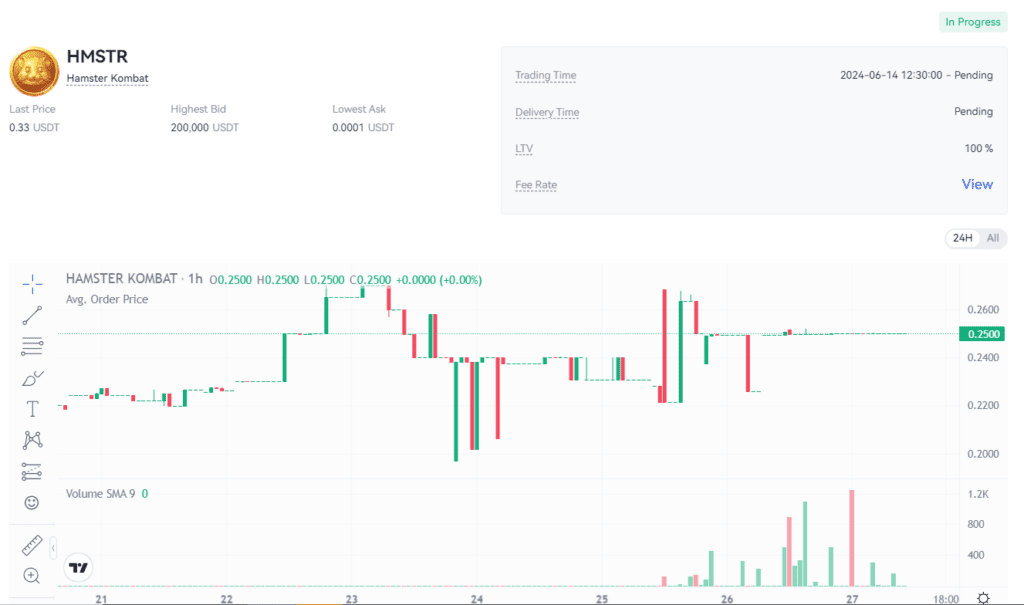Select the magnifier zoom-in tool
1024x605 pixels.
click(x=31, y=576)
